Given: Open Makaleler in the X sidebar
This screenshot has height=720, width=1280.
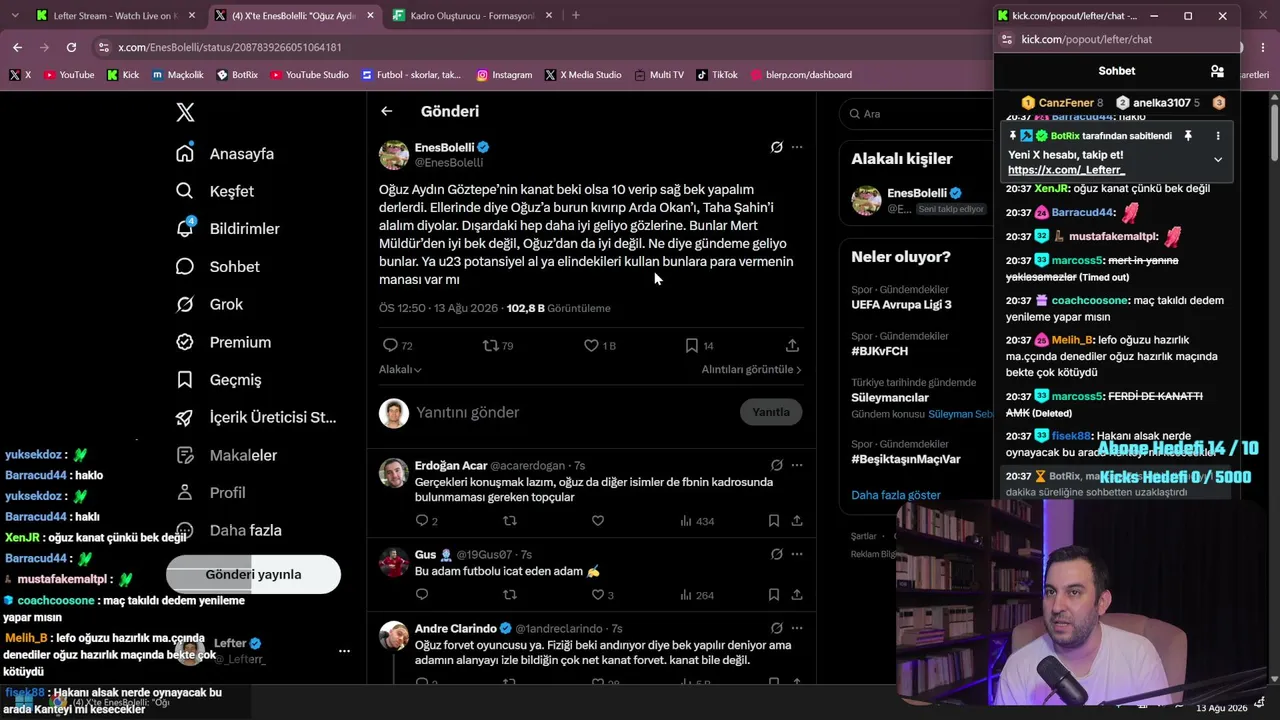Looking at the screenshot, I should 226,455.
